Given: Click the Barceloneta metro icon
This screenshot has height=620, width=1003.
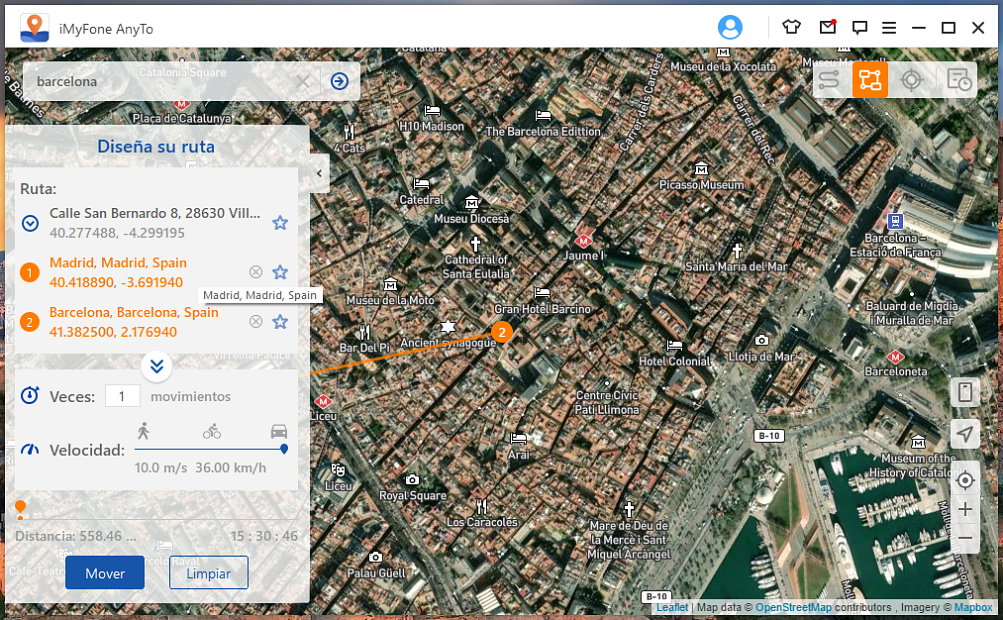Looking at the screenshot, I should [896, 356].
